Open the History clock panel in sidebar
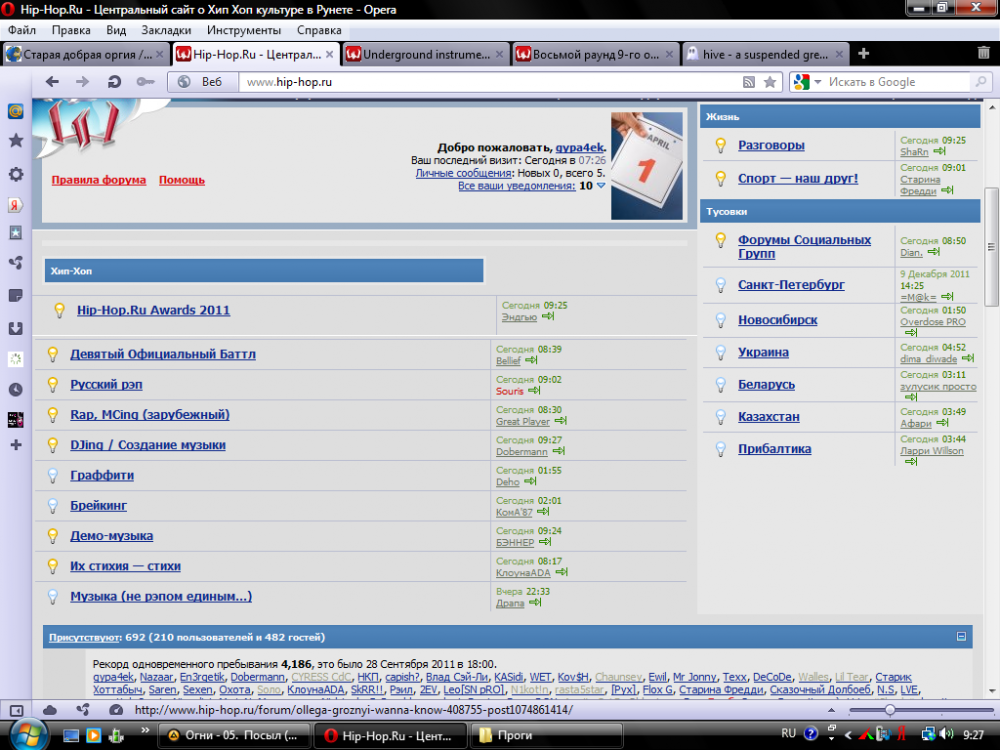This screenshot has height=750, width=1000. coord(15,390)
